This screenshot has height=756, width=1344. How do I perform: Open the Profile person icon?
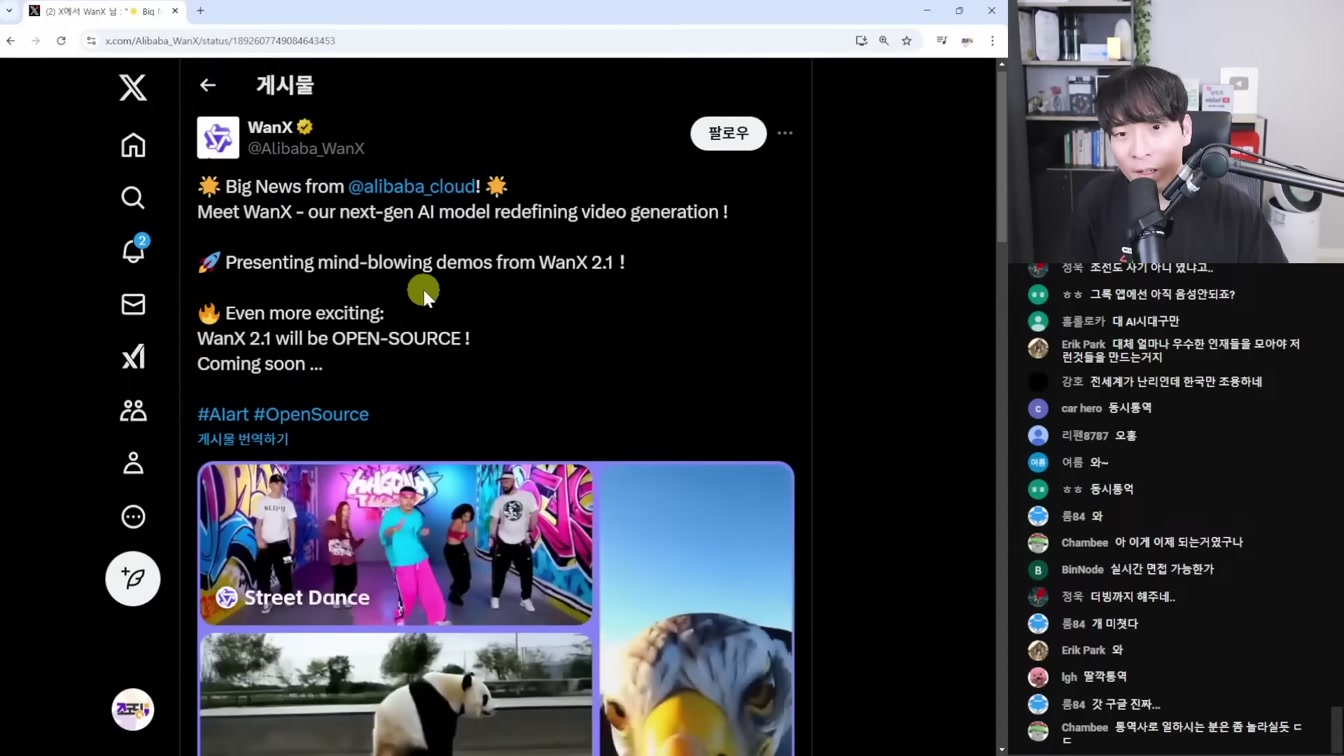(x=133, y=463)
